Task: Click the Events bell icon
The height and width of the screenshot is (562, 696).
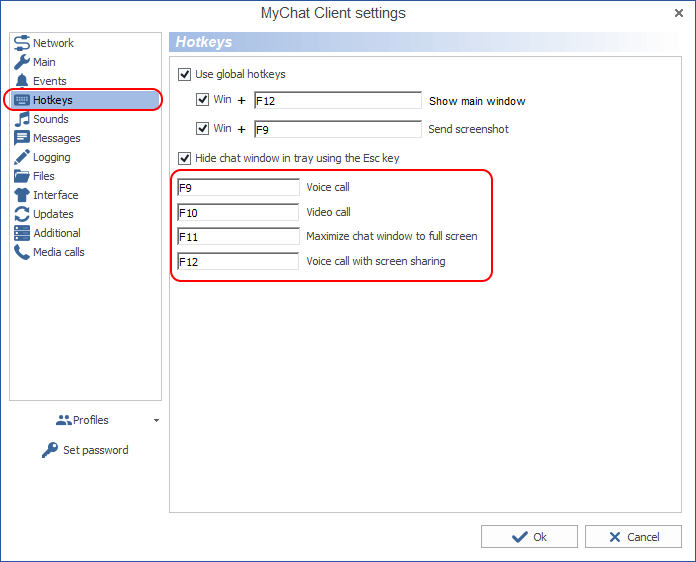Action: pos(22,81)
